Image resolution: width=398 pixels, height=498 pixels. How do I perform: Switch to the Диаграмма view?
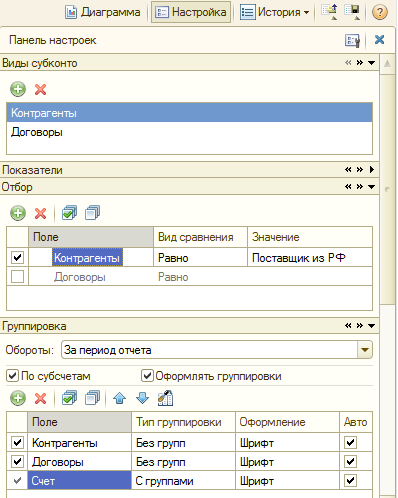[x=102, y=12]
